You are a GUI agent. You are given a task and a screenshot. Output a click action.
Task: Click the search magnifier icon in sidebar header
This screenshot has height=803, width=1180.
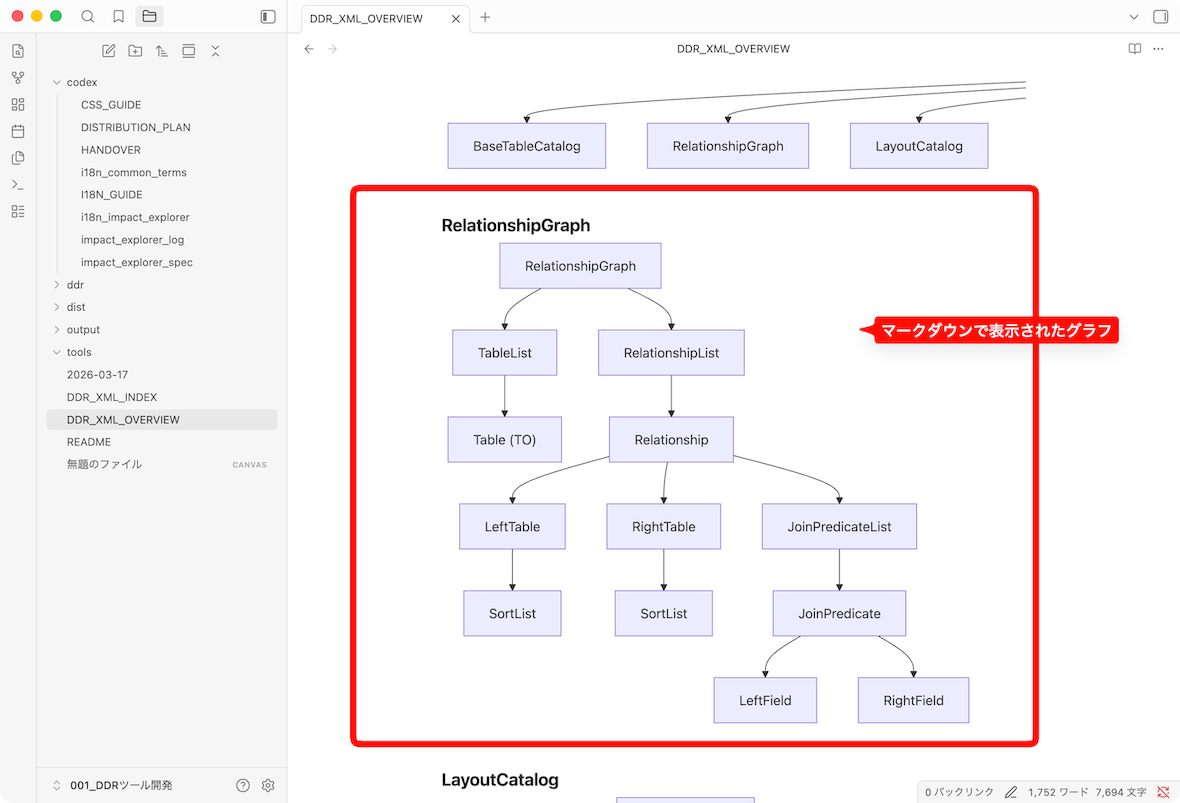click(x=88, y=17)
